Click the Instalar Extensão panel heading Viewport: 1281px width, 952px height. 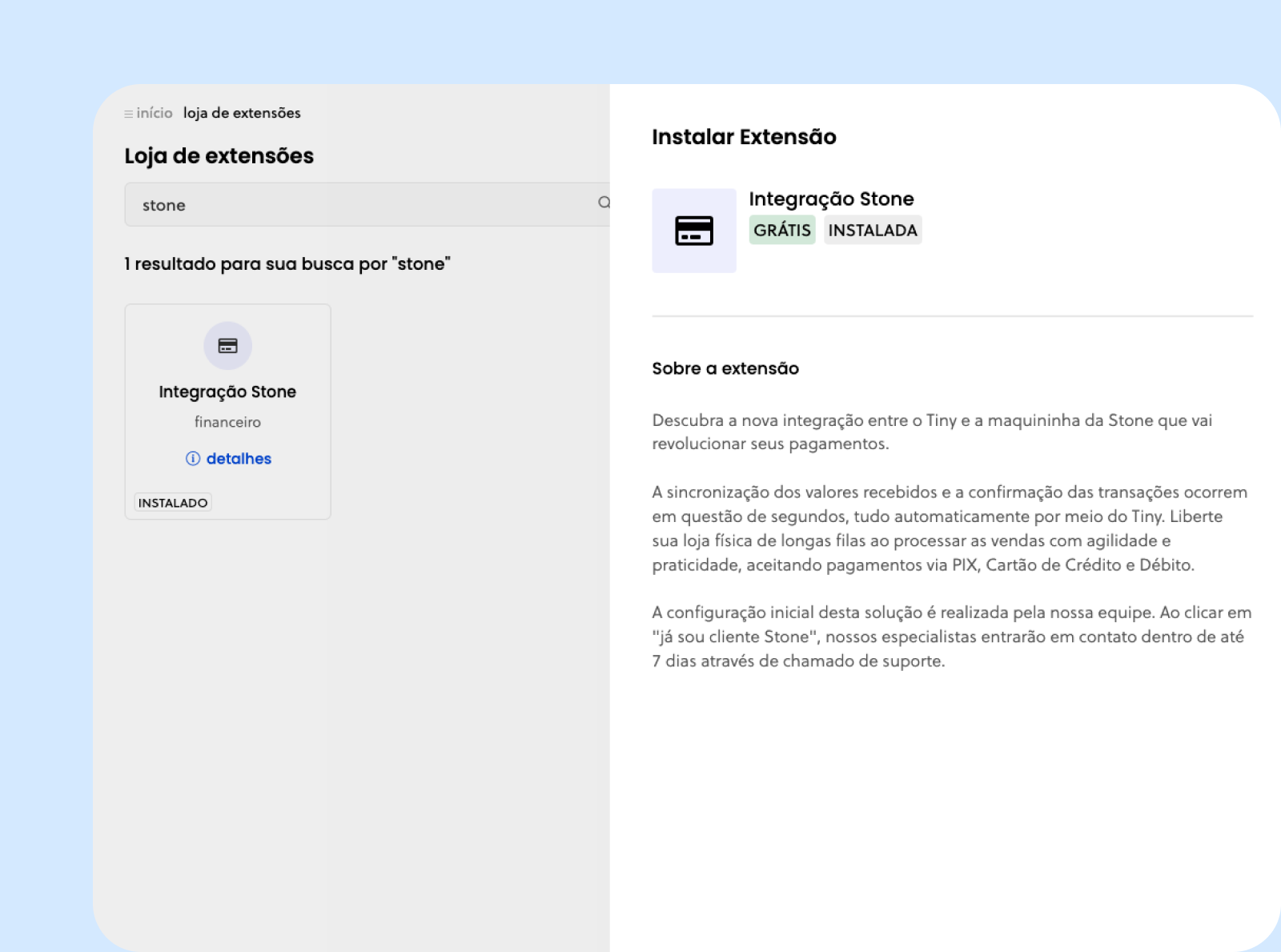coord(744,137)
